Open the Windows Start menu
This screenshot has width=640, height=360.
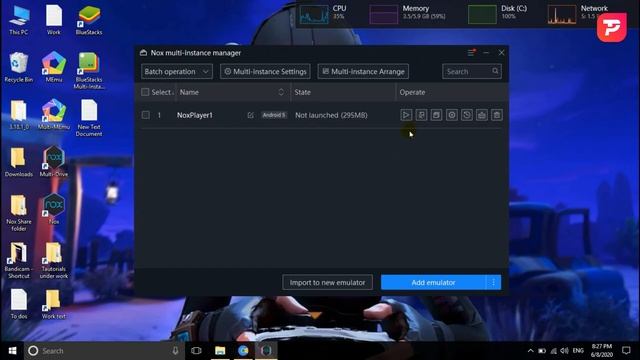(12, 351)
